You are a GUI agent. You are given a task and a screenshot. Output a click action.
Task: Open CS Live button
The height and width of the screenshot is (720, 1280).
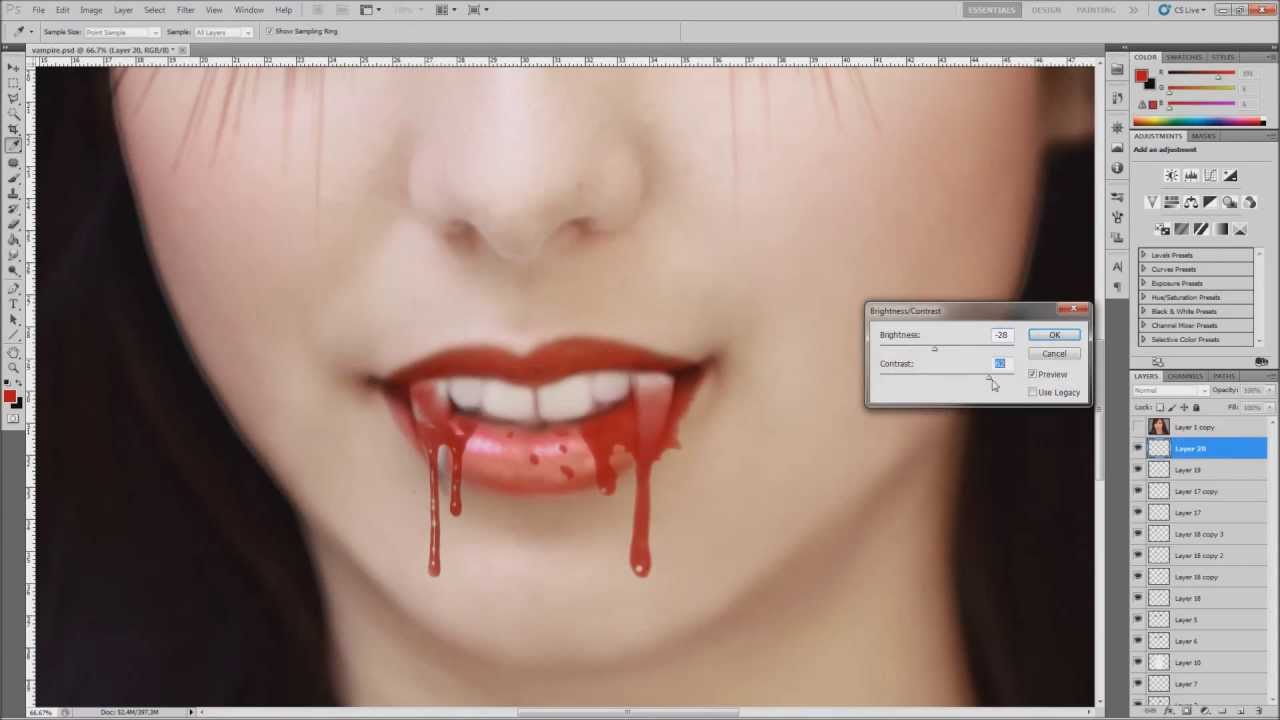(x=1180, y=10)
